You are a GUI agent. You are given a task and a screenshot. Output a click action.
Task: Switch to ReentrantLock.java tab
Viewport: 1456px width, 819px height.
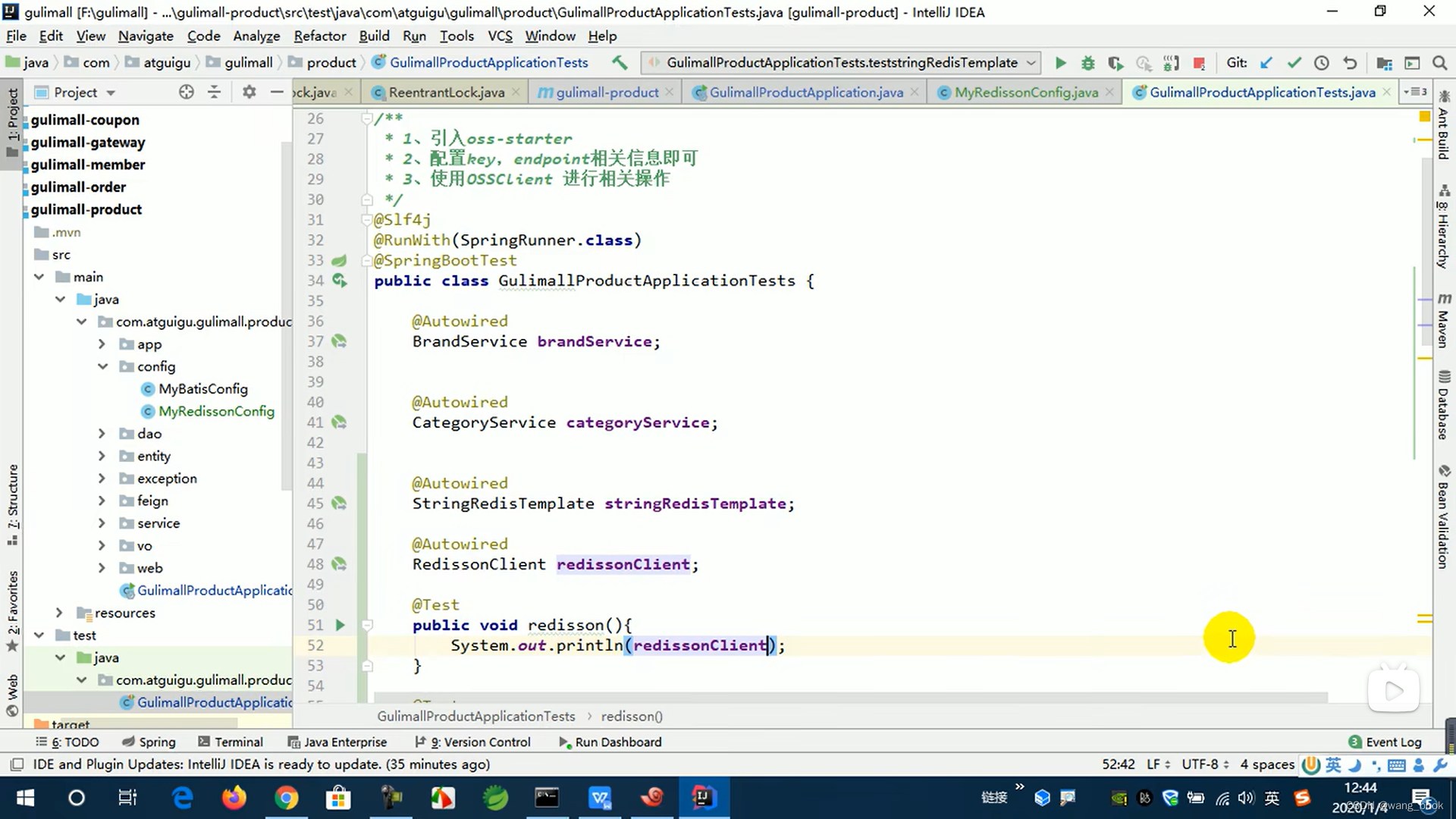click(x=446, y=92)
